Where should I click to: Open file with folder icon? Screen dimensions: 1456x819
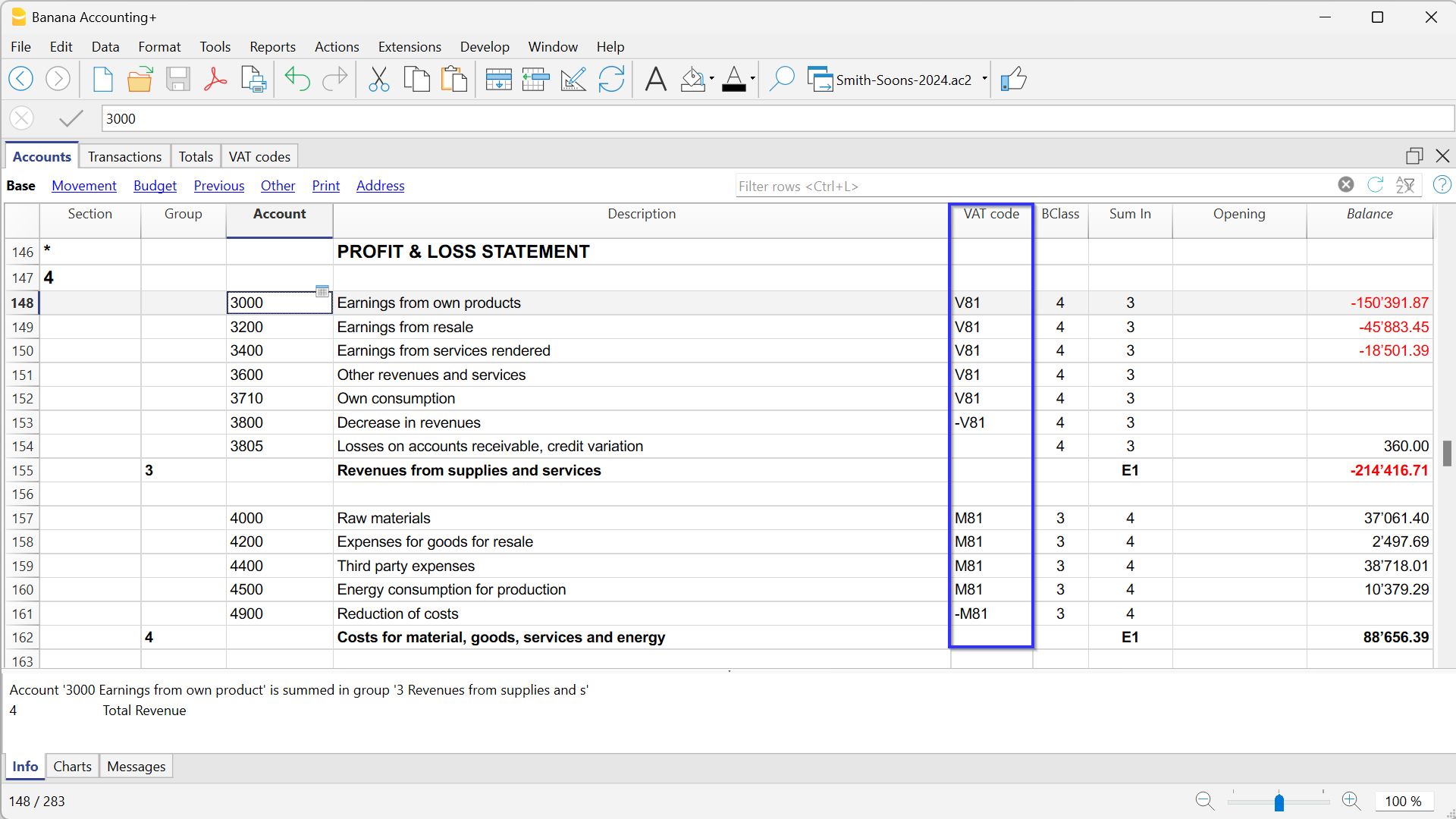click(140, 80)
